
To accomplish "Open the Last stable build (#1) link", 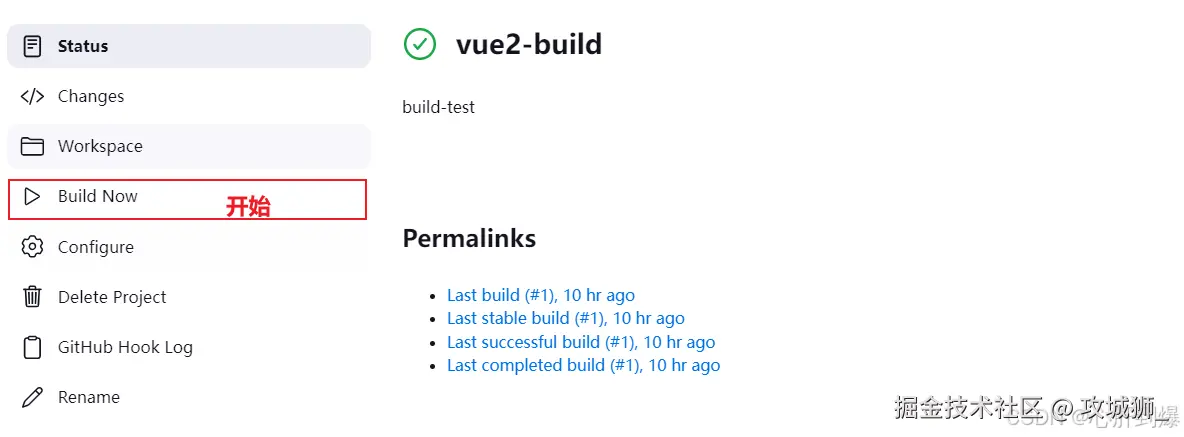I will 566,318.
